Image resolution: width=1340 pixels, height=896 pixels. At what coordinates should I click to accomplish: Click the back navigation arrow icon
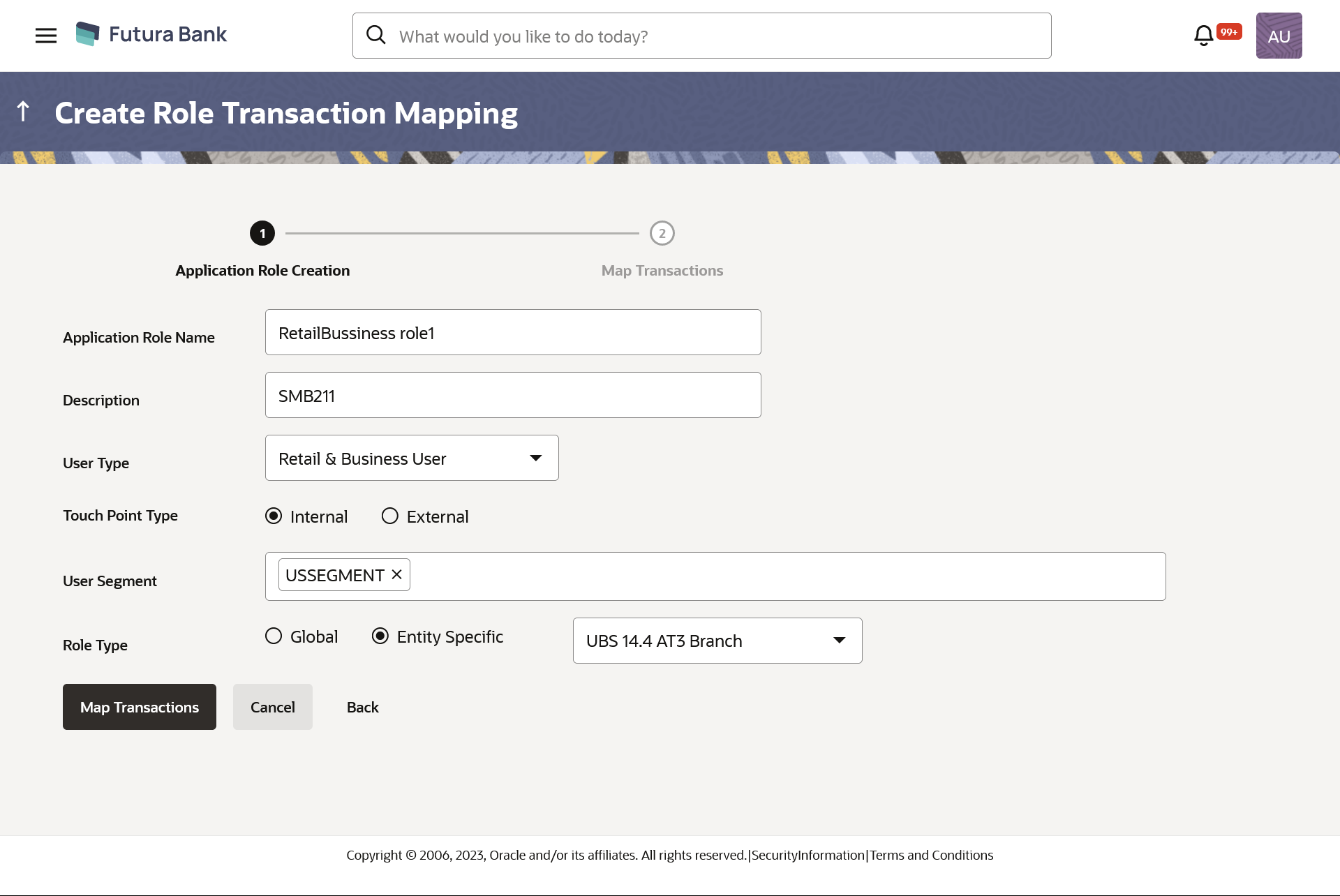[23, 110]
